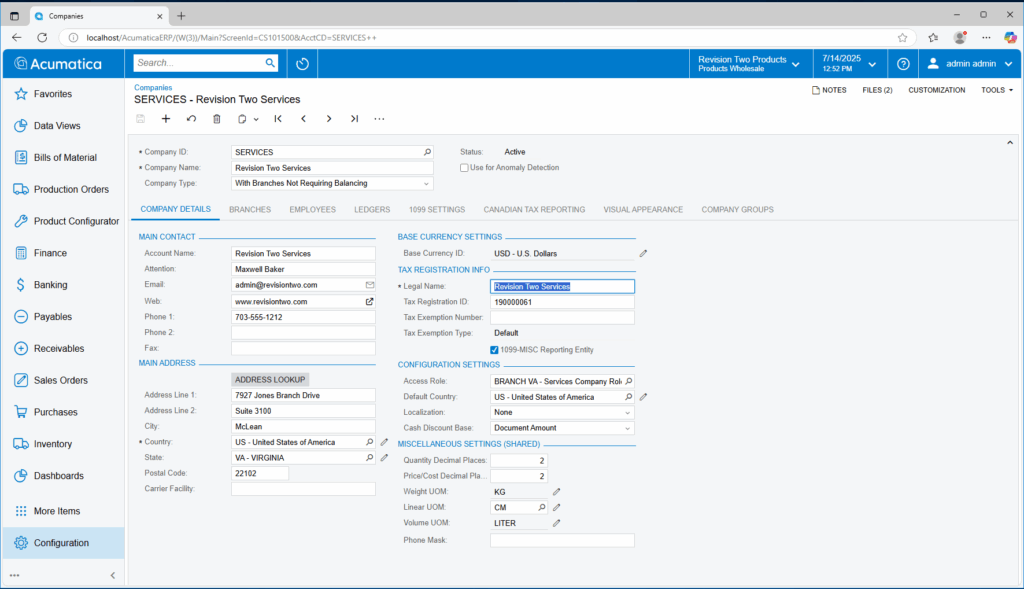Open Data Views workspace
Screen dimensions: 1024x589
coord(57,125)
